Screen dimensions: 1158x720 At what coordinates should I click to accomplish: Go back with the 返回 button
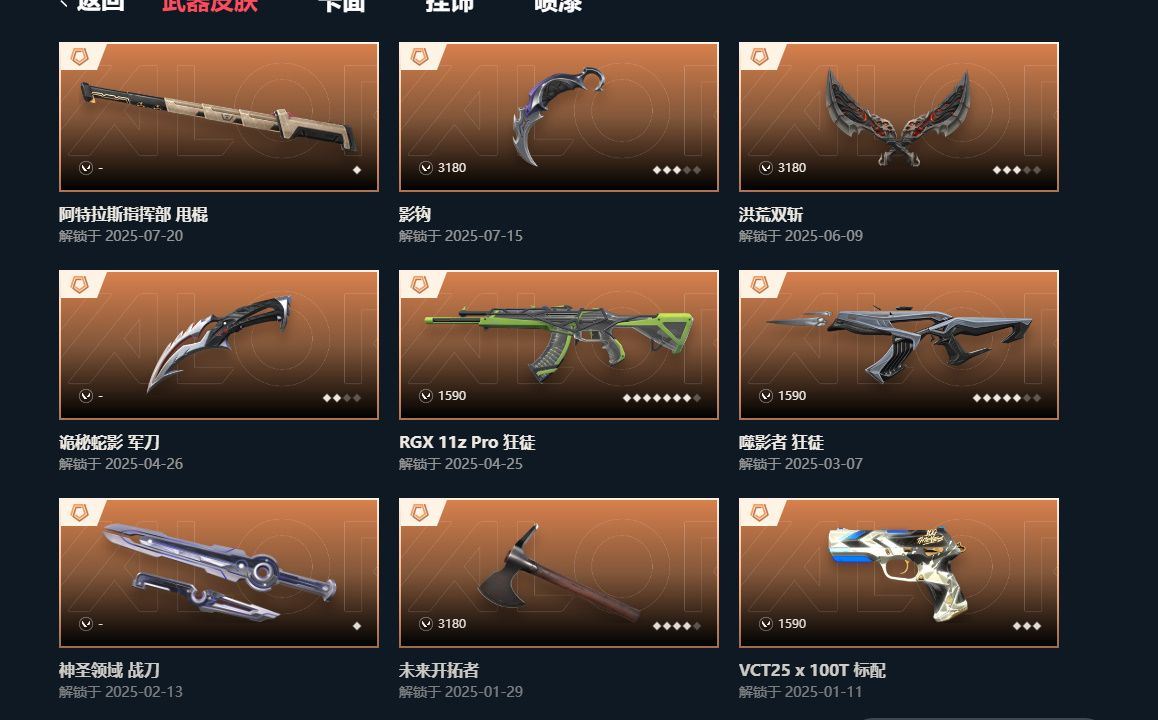click(92, 4)
